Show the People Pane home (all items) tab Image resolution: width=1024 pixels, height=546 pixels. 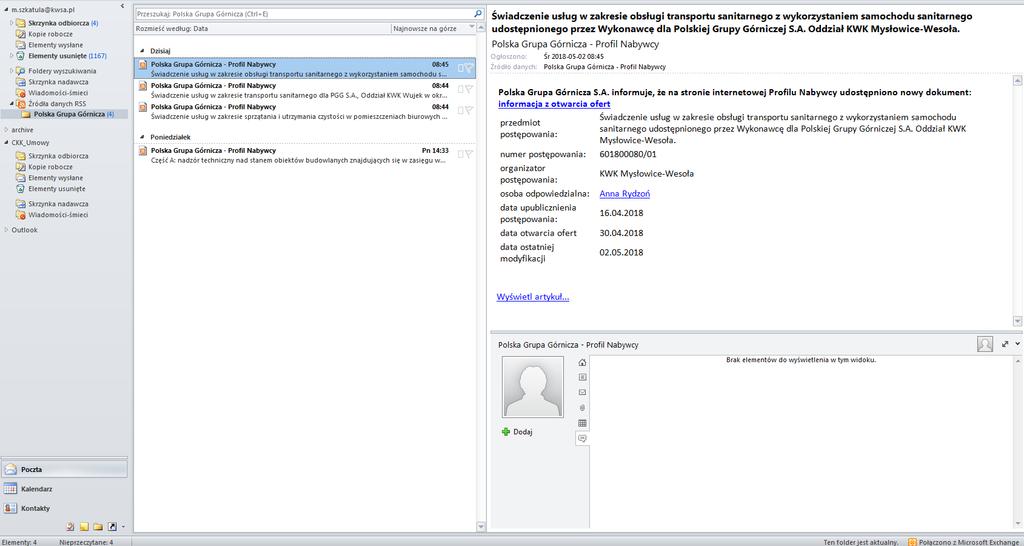pos(583,362)
